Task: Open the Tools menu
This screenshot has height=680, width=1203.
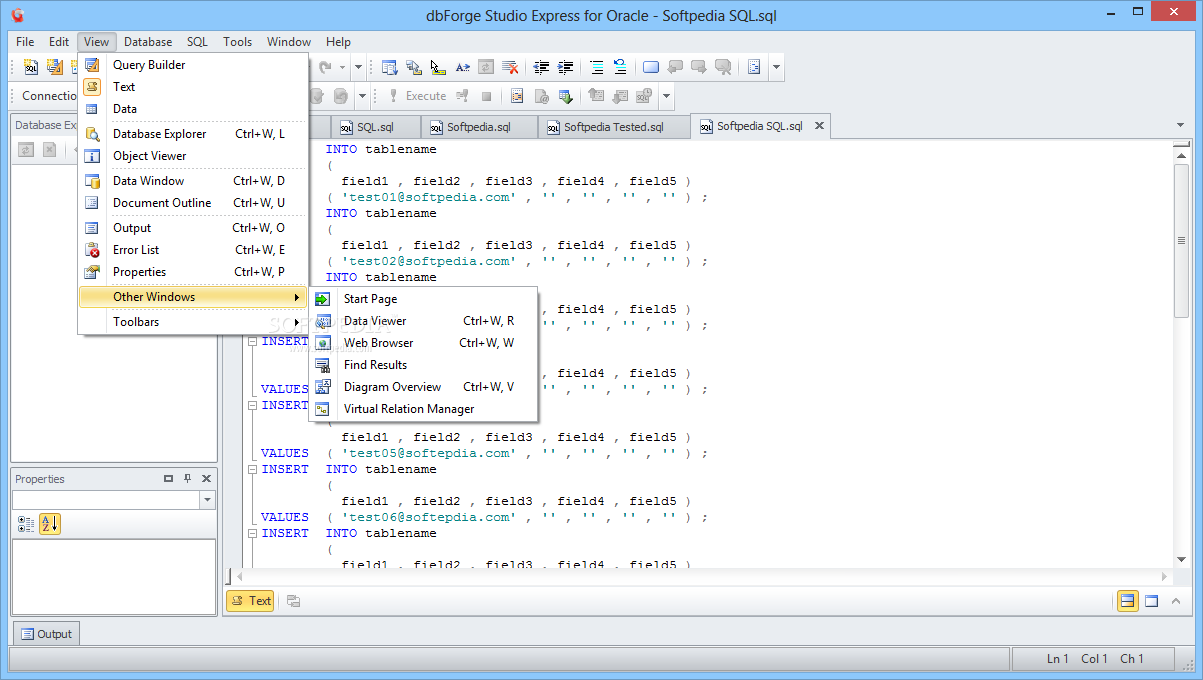Action: click(x=237, y=42)
